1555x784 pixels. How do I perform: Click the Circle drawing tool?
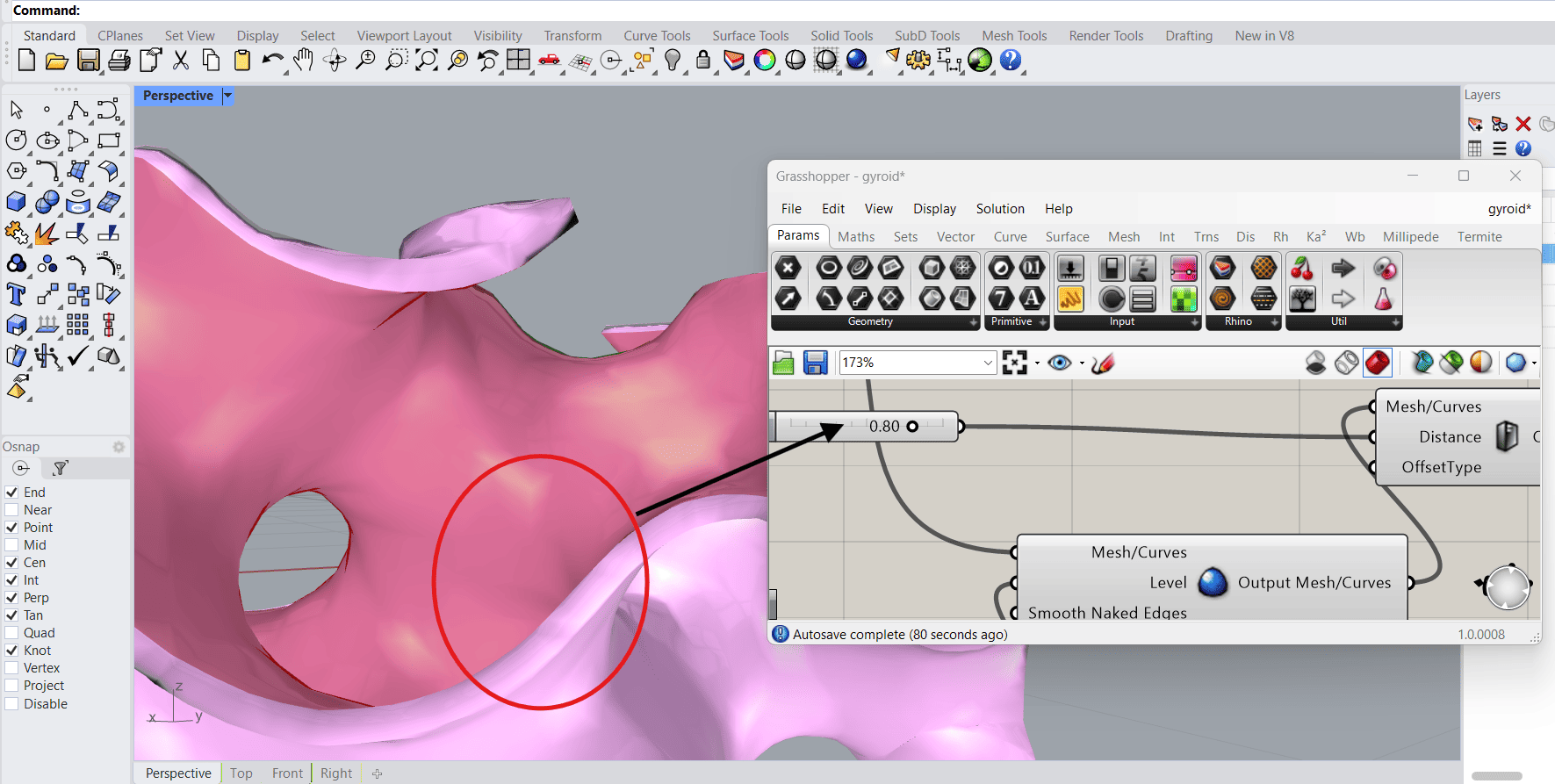click(x=16, y=140)
